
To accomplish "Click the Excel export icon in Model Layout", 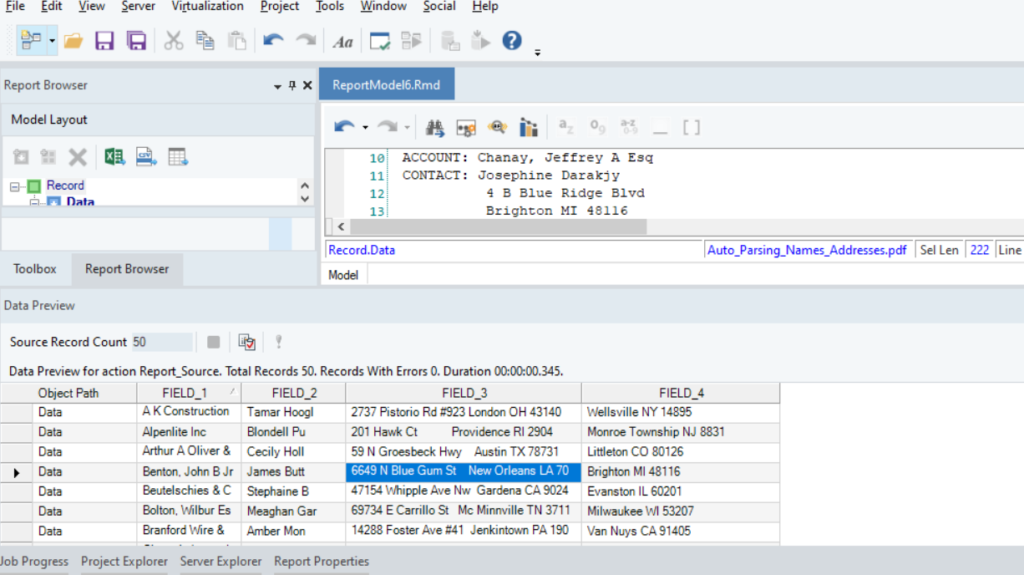I will pos(115,157).
